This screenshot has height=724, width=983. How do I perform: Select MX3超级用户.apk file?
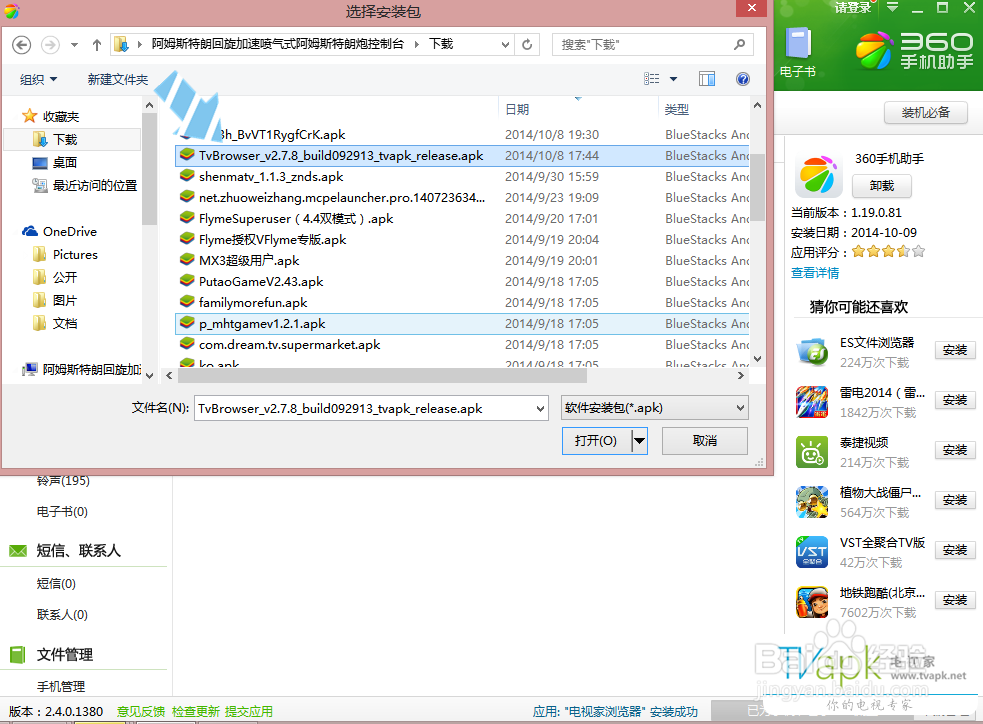(x=462, y=261)
